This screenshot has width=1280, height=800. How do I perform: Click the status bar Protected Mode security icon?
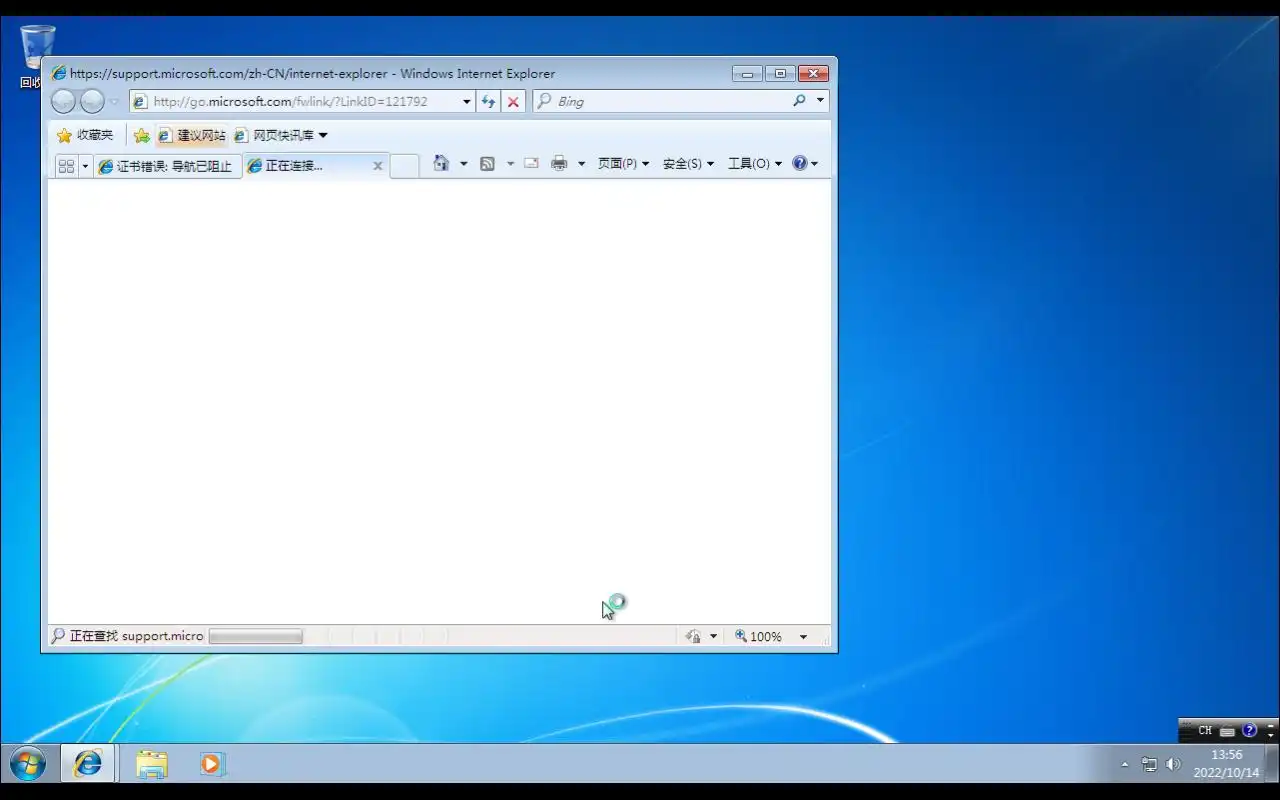coord(693,636)
